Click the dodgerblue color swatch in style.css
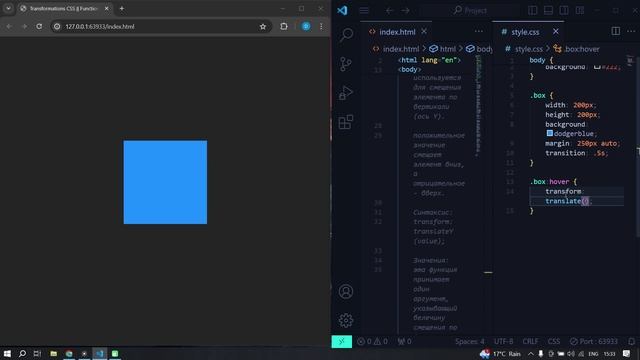Viewport: 640px width, 360px height. coord(550,133)
